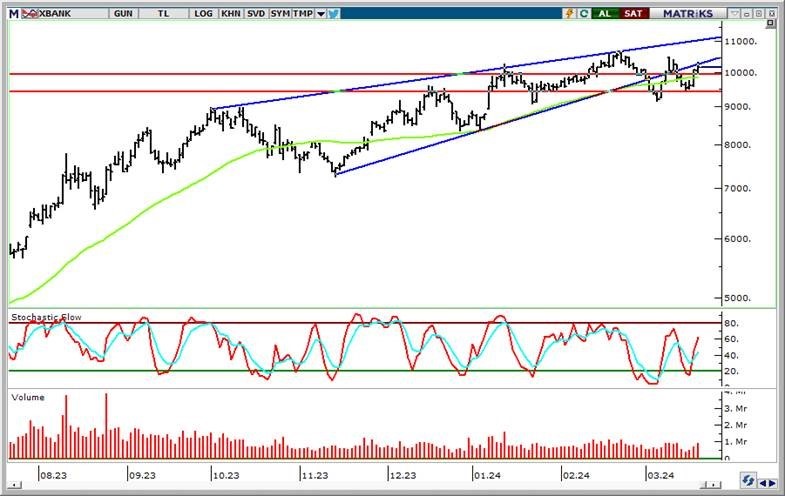Open the TL currency selector

coord(163,14)
